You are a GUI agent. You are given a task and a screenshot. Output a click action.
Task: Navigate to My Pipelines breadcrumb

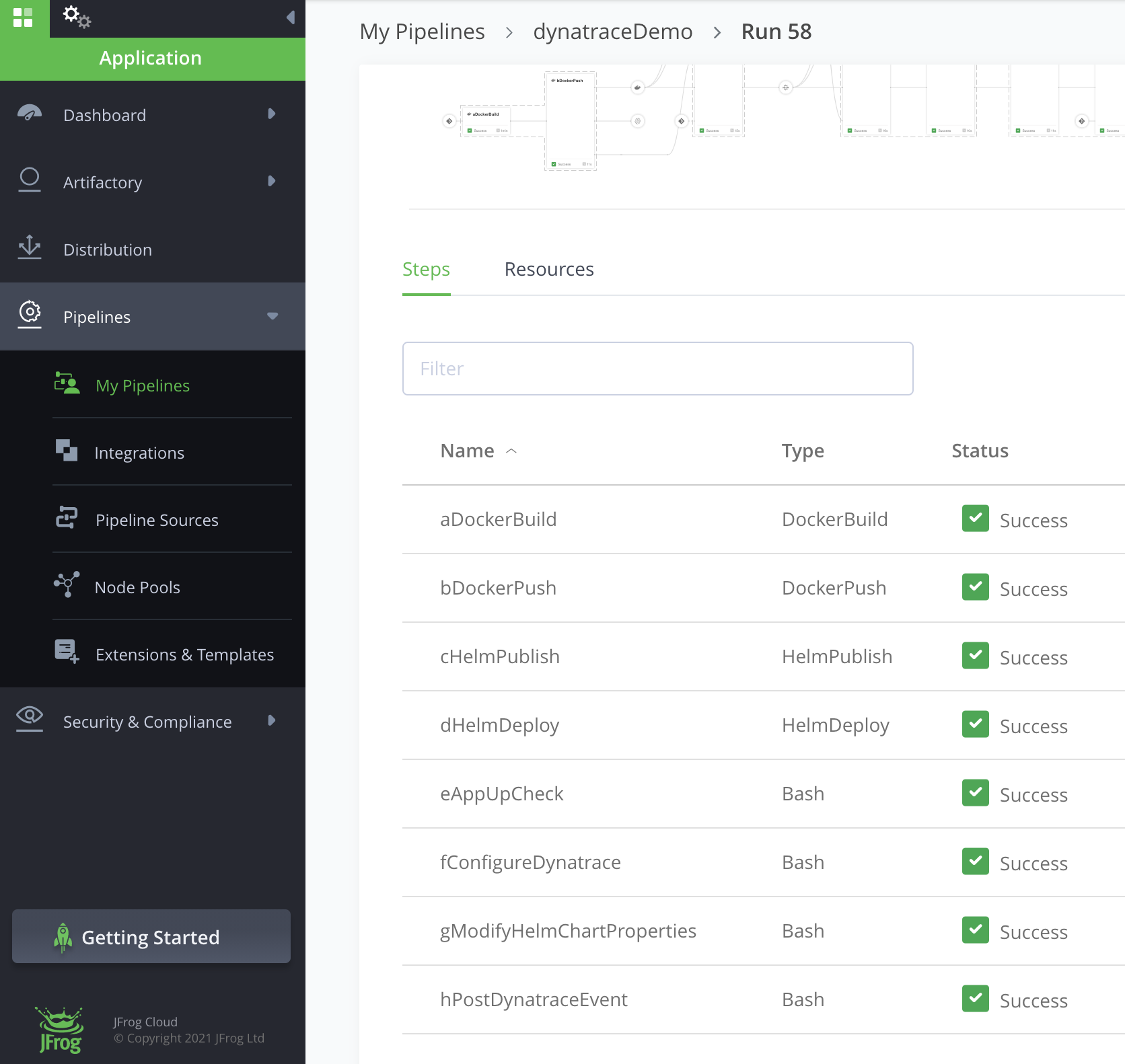[x=422, y=32]
